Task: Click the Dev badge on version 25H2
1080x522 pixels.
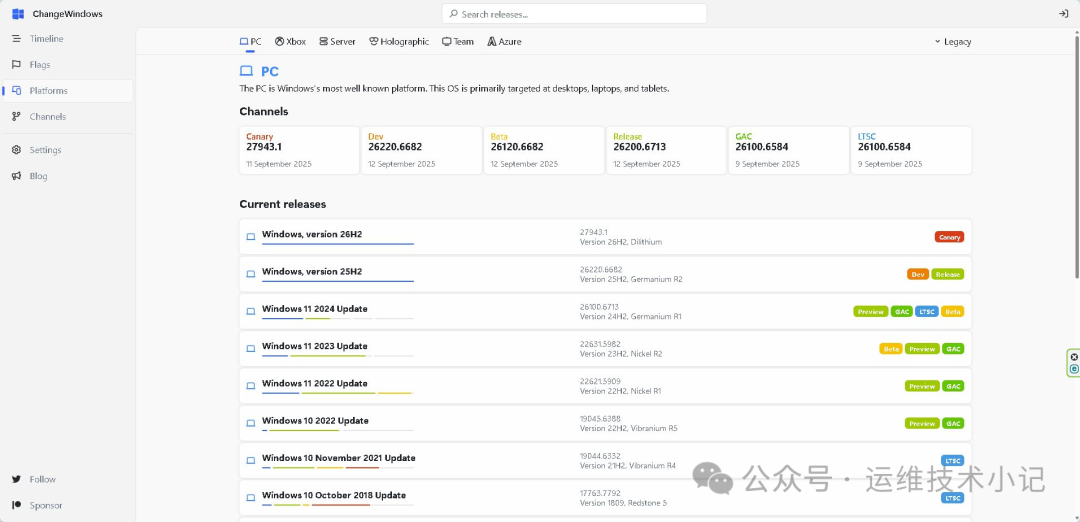Action: coord(918,274)
